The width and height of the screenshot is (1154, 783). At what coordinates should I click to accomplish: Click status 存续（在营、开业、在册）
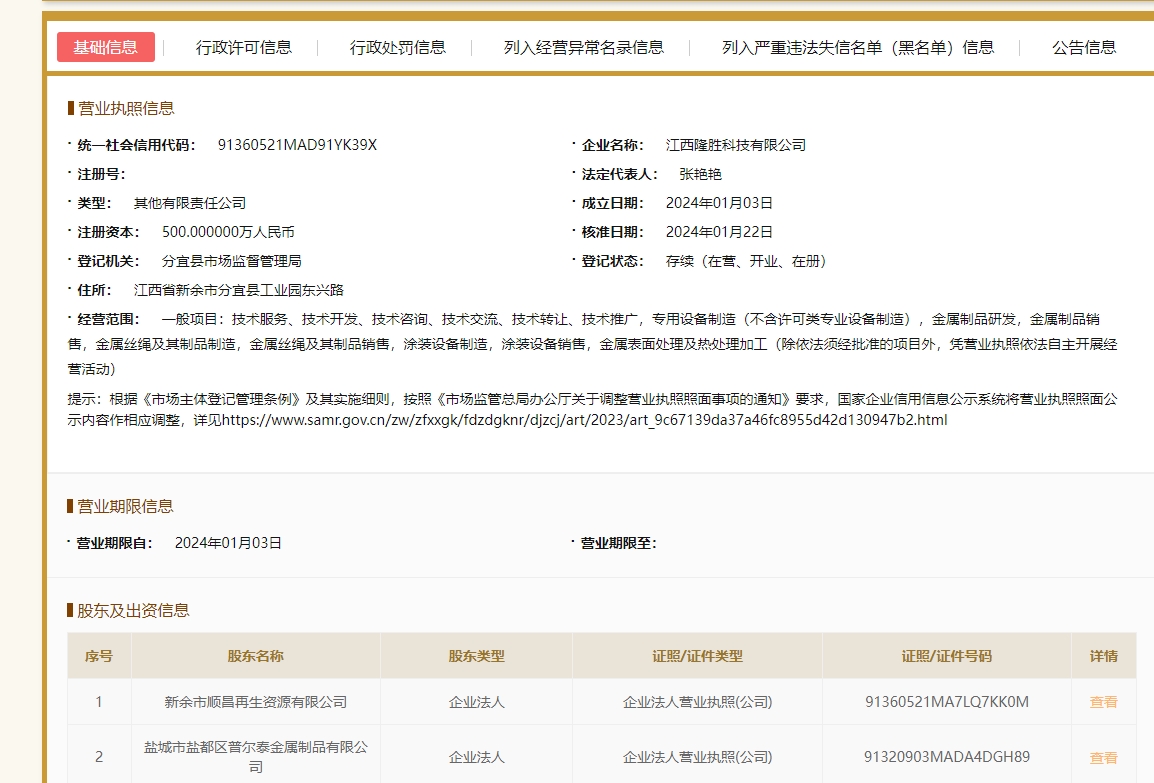pyautogui.click(x=746, y=261)
